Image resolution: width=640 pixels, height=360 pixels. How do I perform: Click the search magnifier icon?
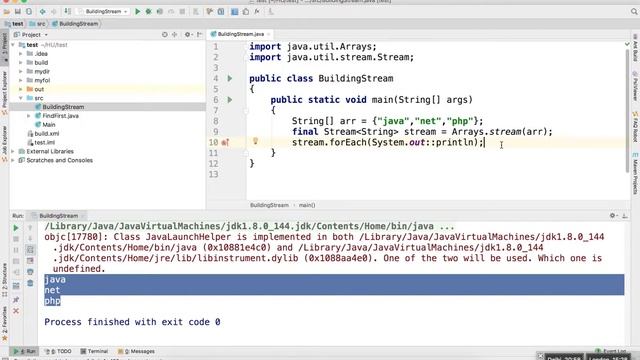pyautogui.click(x=634, y=11)
